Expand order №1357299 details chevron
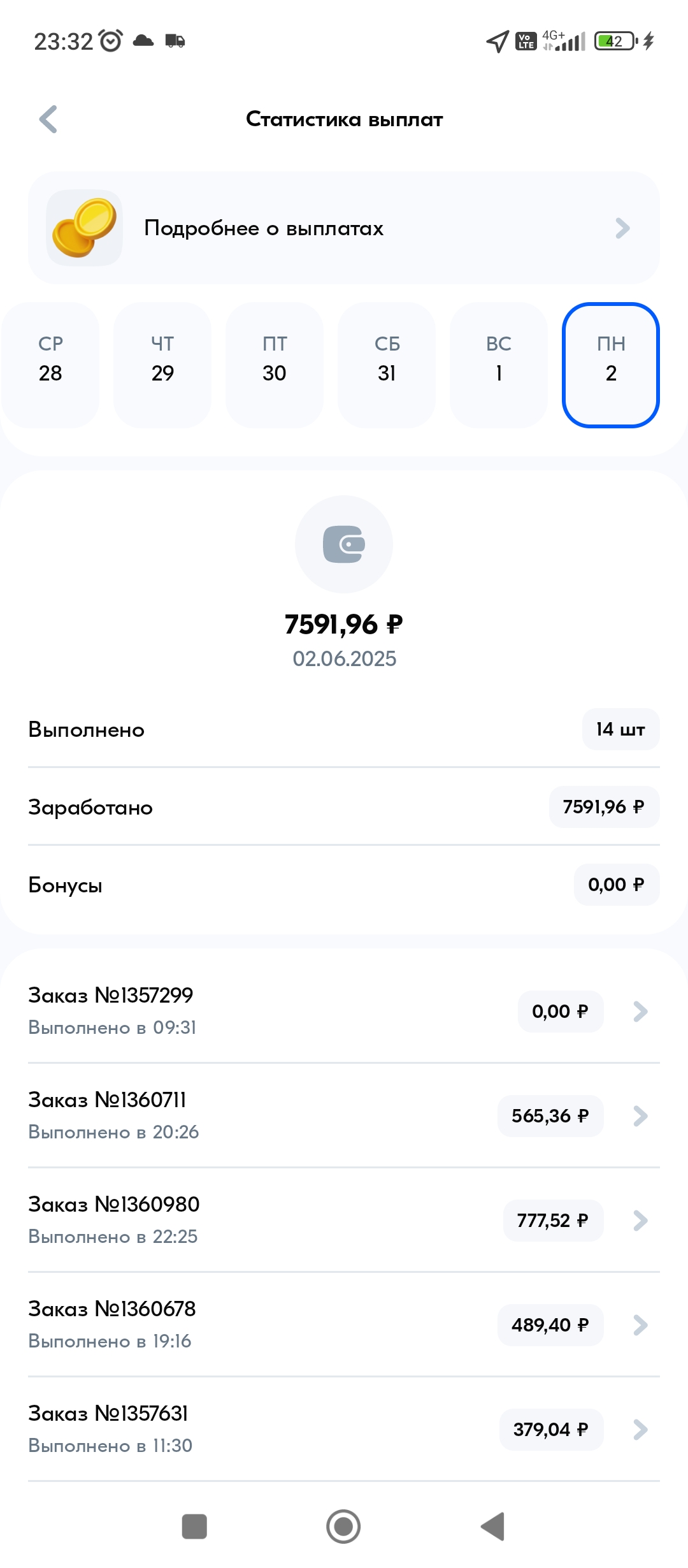This screenshot has height=1568, width=688. click(640, 1012)
